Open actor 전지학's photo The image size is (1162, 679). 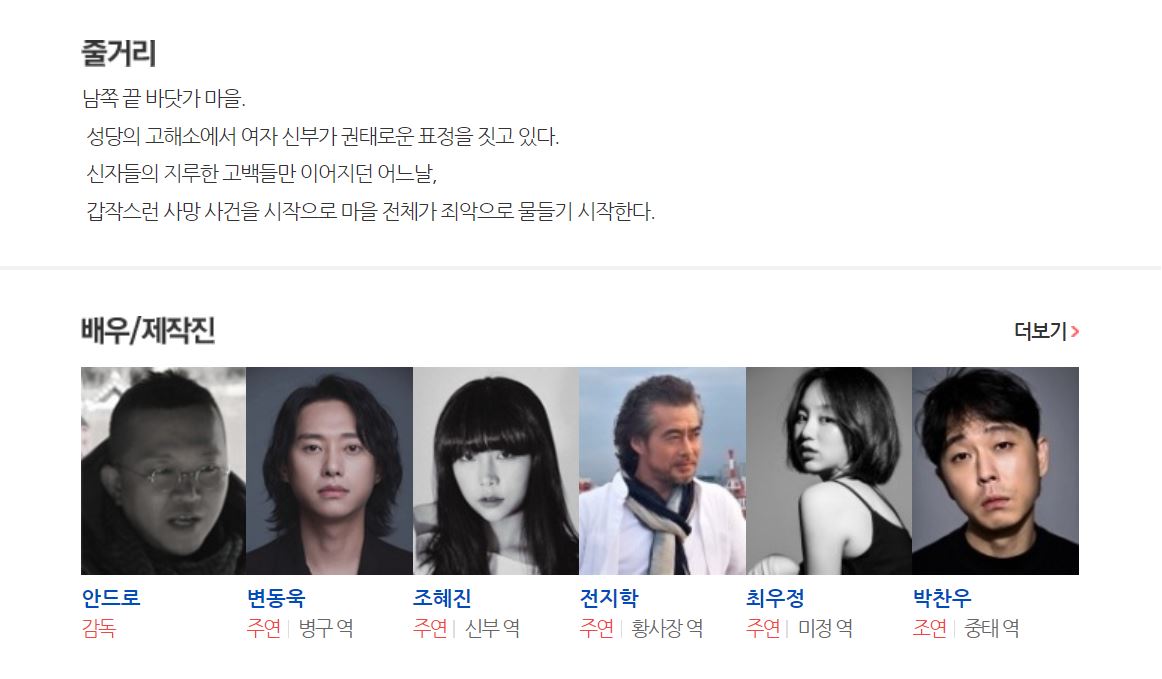[x=663, y=471]
